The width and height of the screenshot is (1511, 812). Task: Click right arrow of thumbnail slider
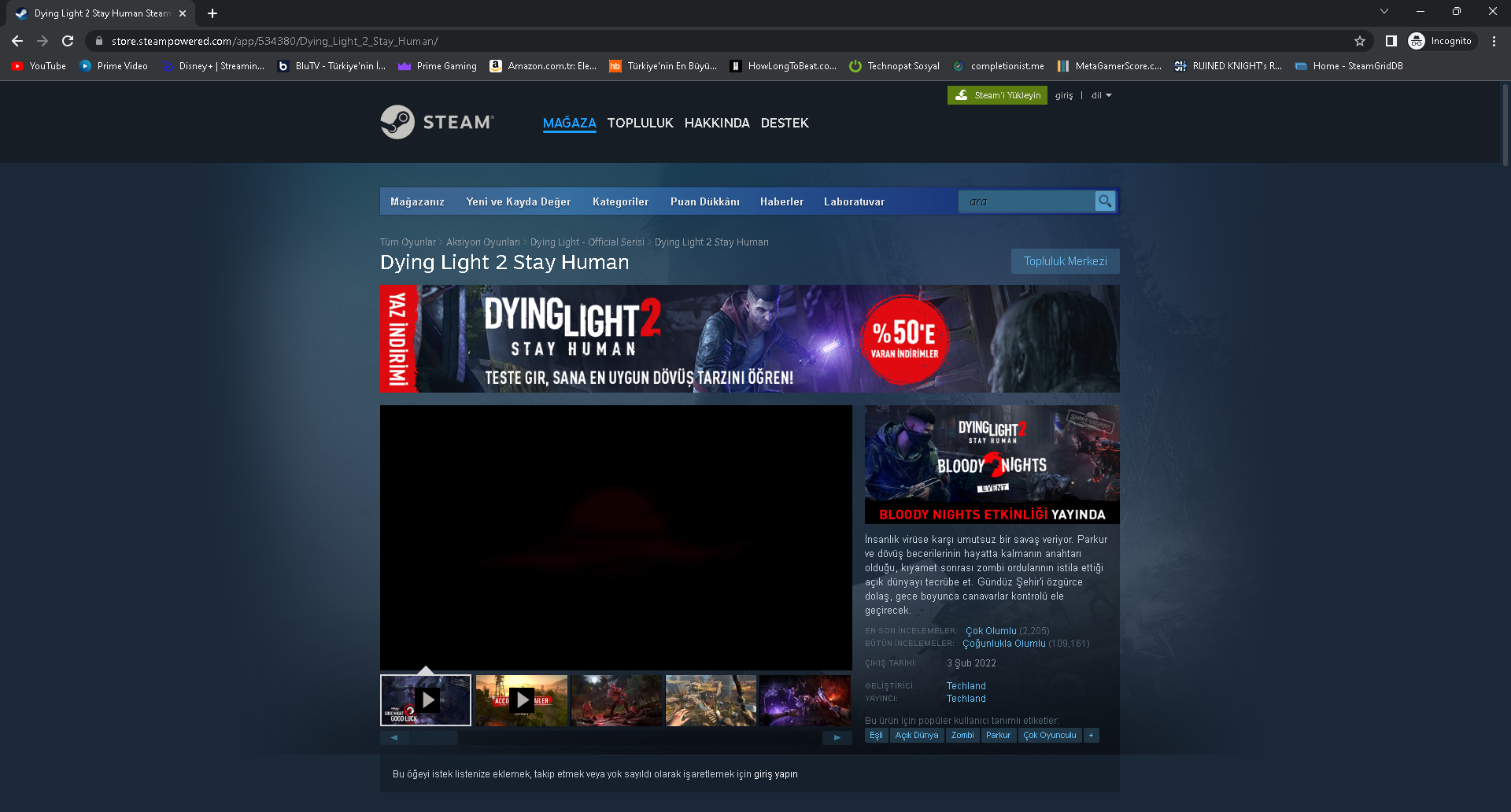(837, 738)
